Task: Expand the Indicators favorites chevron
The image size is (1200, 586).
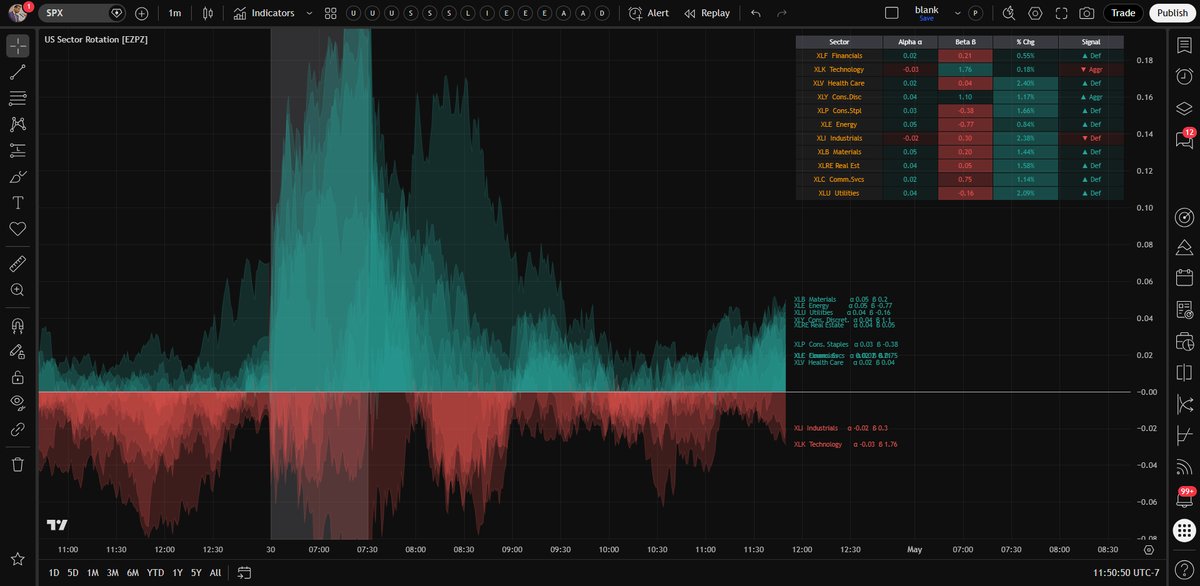Action: pos(309,13)
